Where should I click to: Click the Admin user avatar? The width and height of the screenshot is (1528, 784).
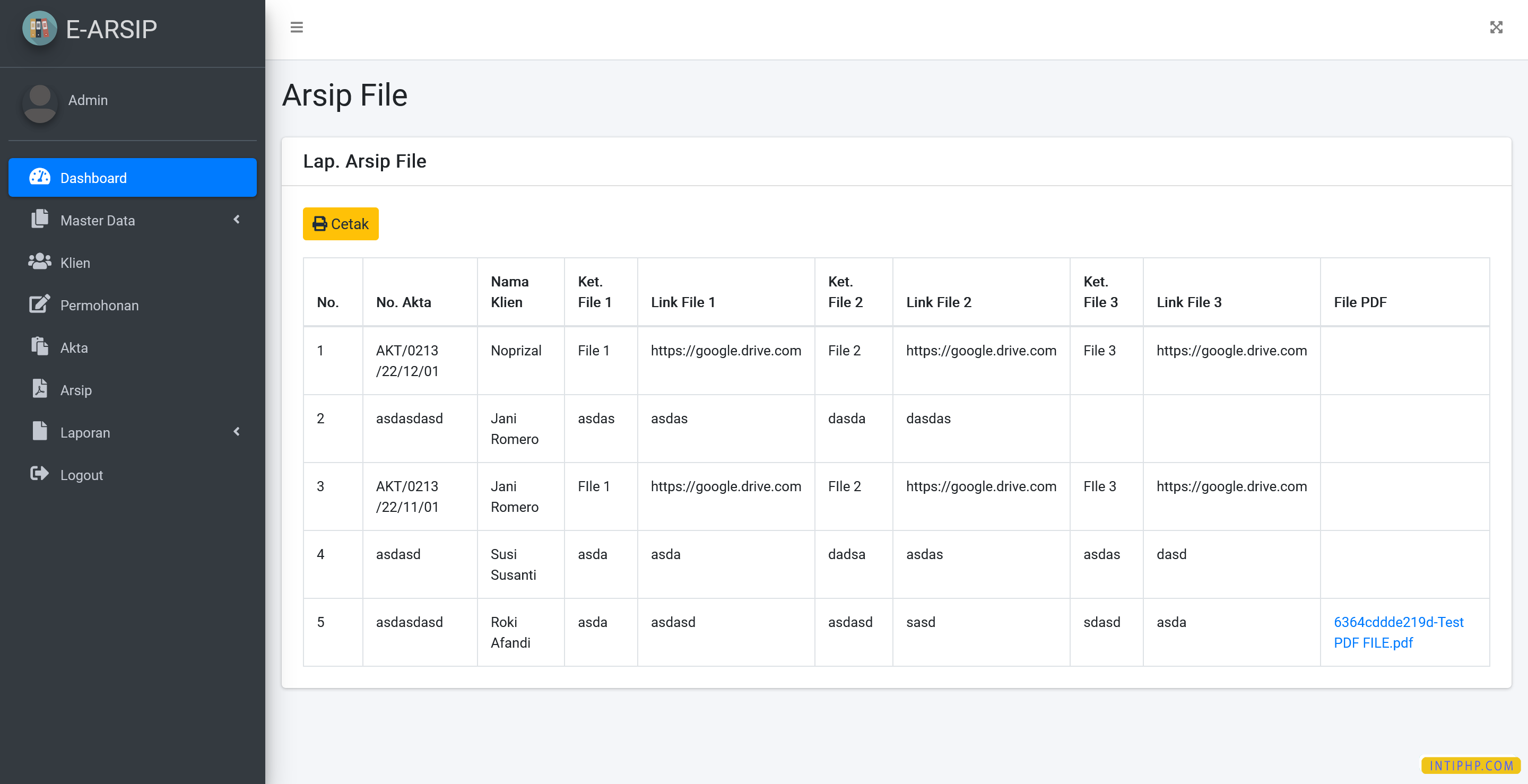pyautogui.click(x=40, y=103)
